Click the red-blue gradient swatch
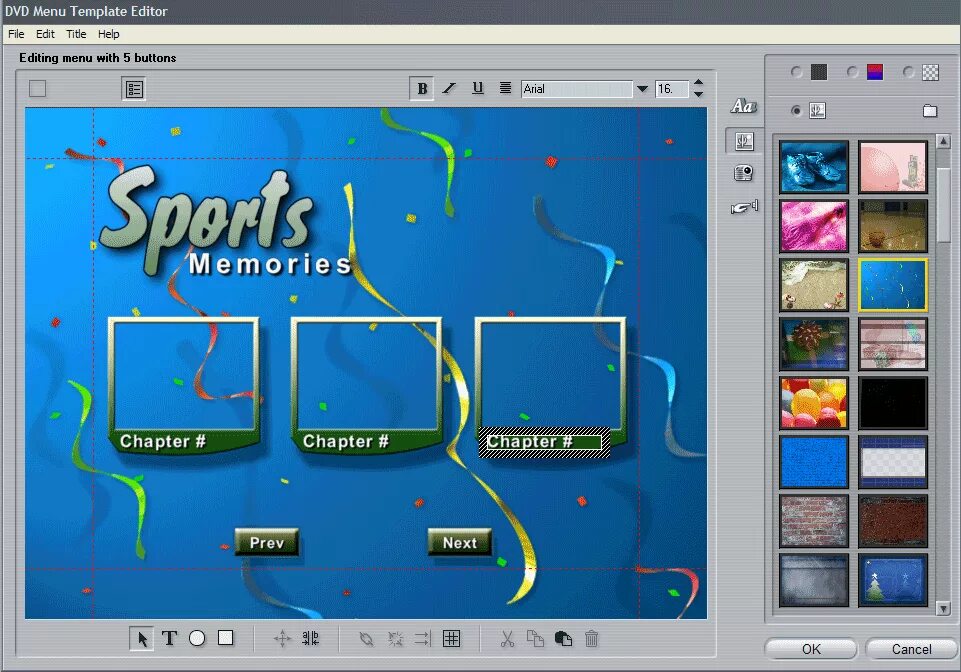961x672 pixels. [x=875, y=72]
